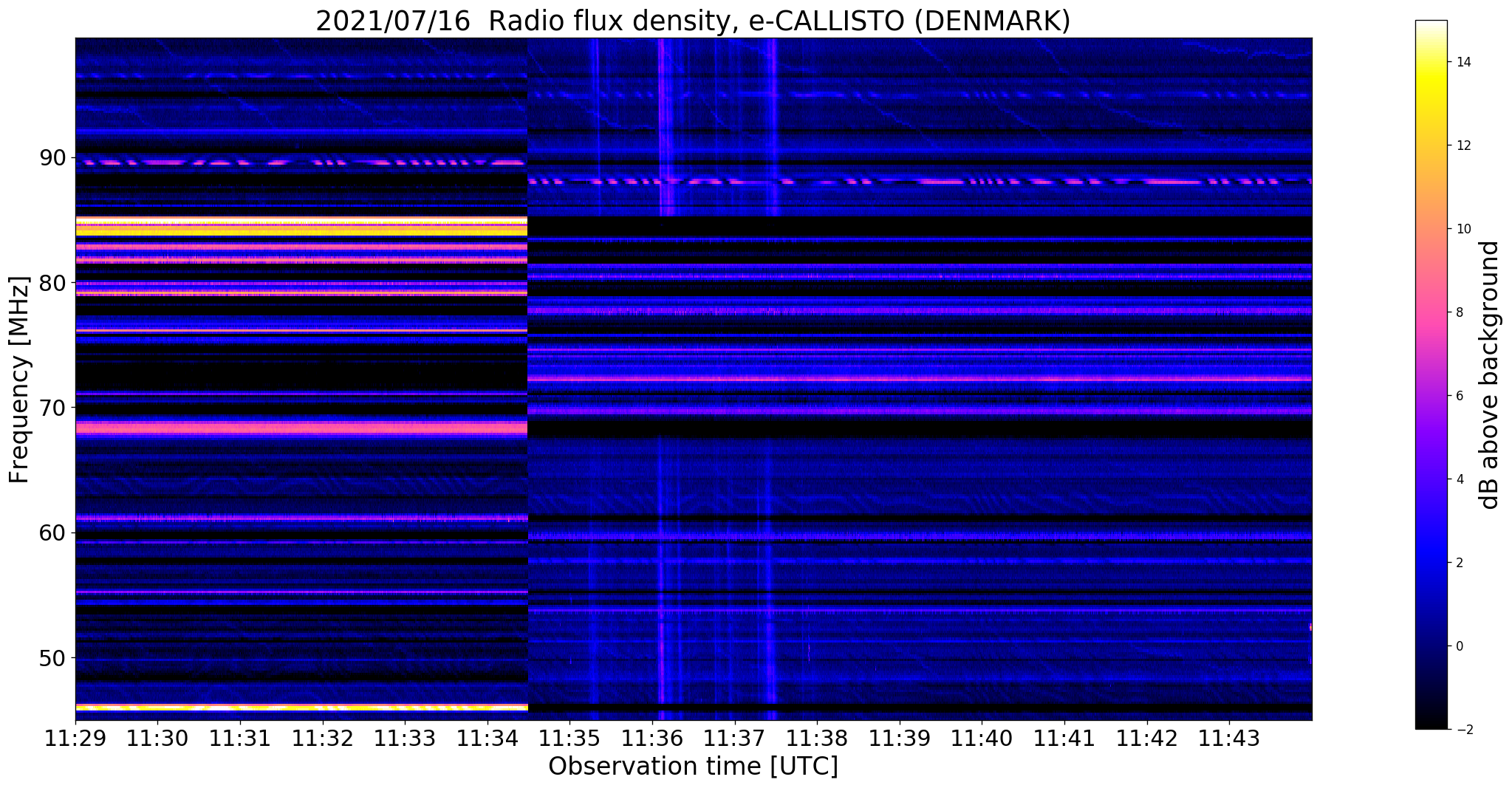The width and height of the screenshot is (1512, 788).
Task: Click the 80 MHz frequency tick label
Action: click(x=52, y=282)
